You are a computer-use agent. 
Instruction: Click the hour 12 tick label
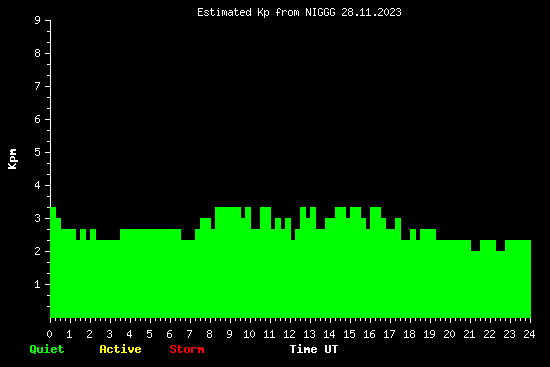click(289, 334)
